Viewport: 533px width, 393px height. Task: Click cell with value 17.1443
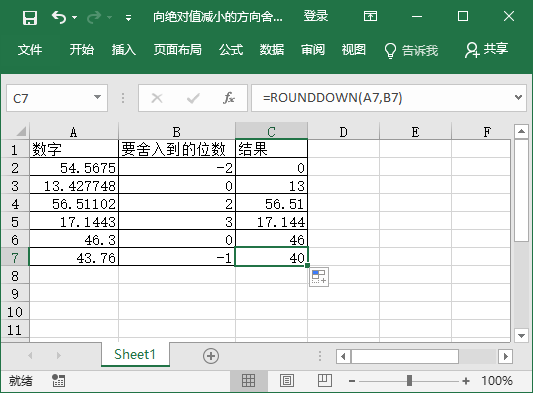74,221
